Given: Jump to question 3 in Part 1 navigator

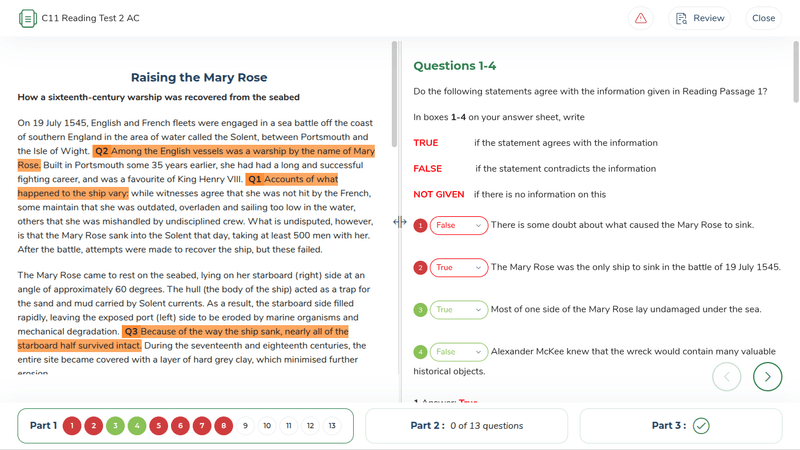Looking at the screenshot, I should coord(115,426).
